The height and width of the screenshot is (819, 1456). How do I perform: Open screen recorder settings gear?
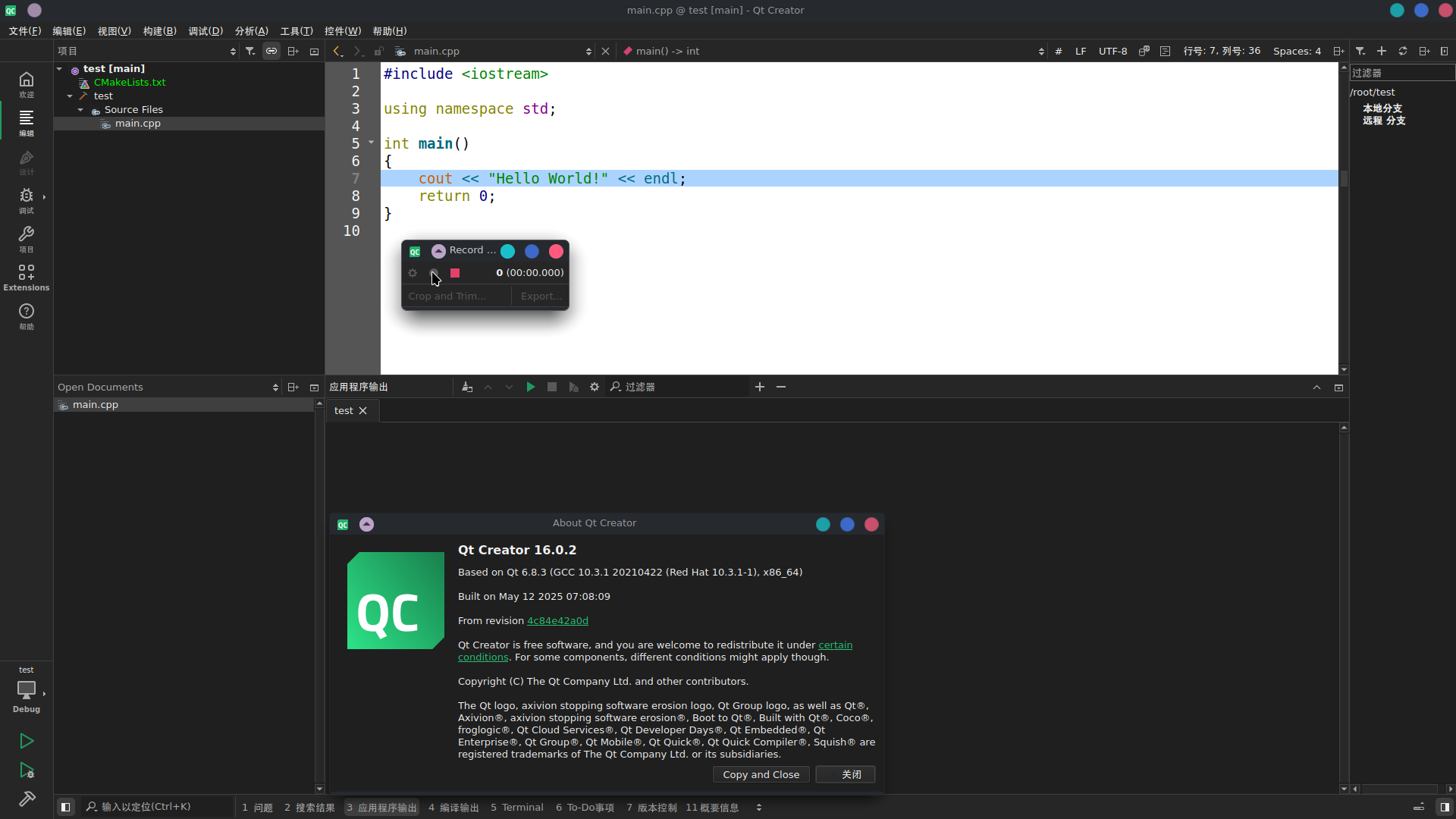[x=413, y=273]
